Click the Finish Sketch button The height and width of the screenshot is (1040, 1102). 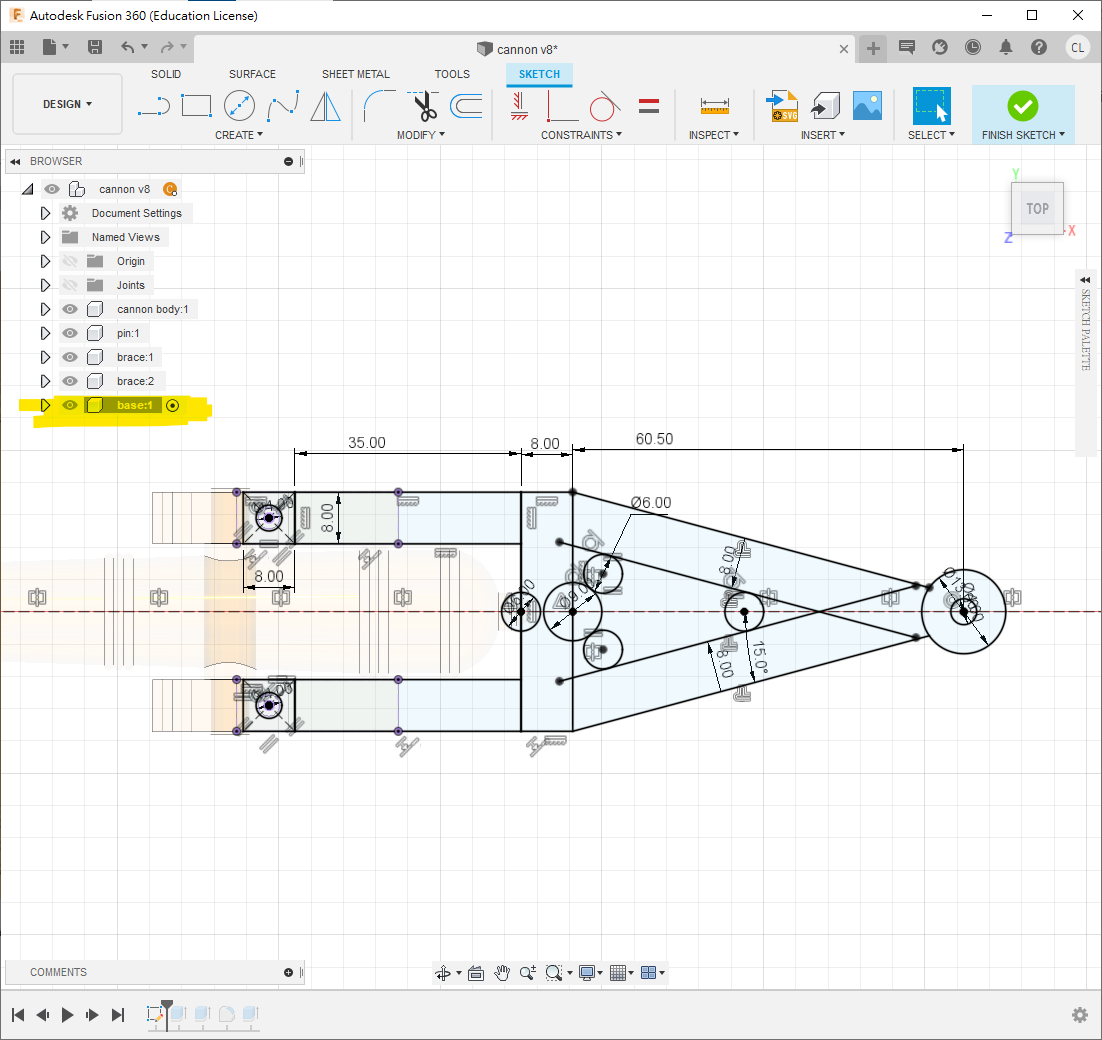pos(1022,106)
